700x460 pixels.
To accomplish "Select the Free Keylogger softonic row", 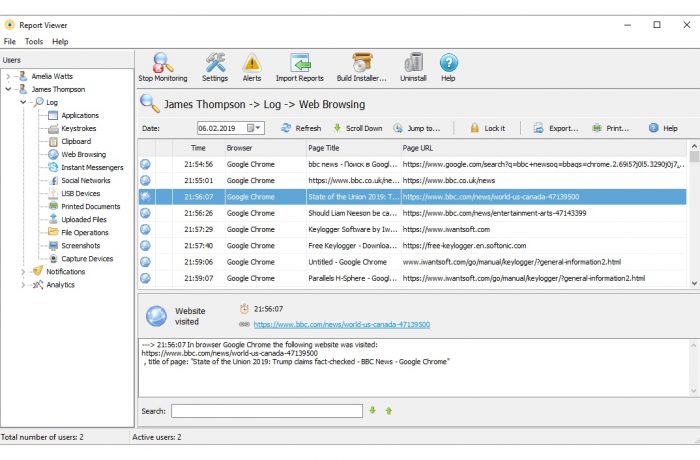I will (x=412, y=246).
